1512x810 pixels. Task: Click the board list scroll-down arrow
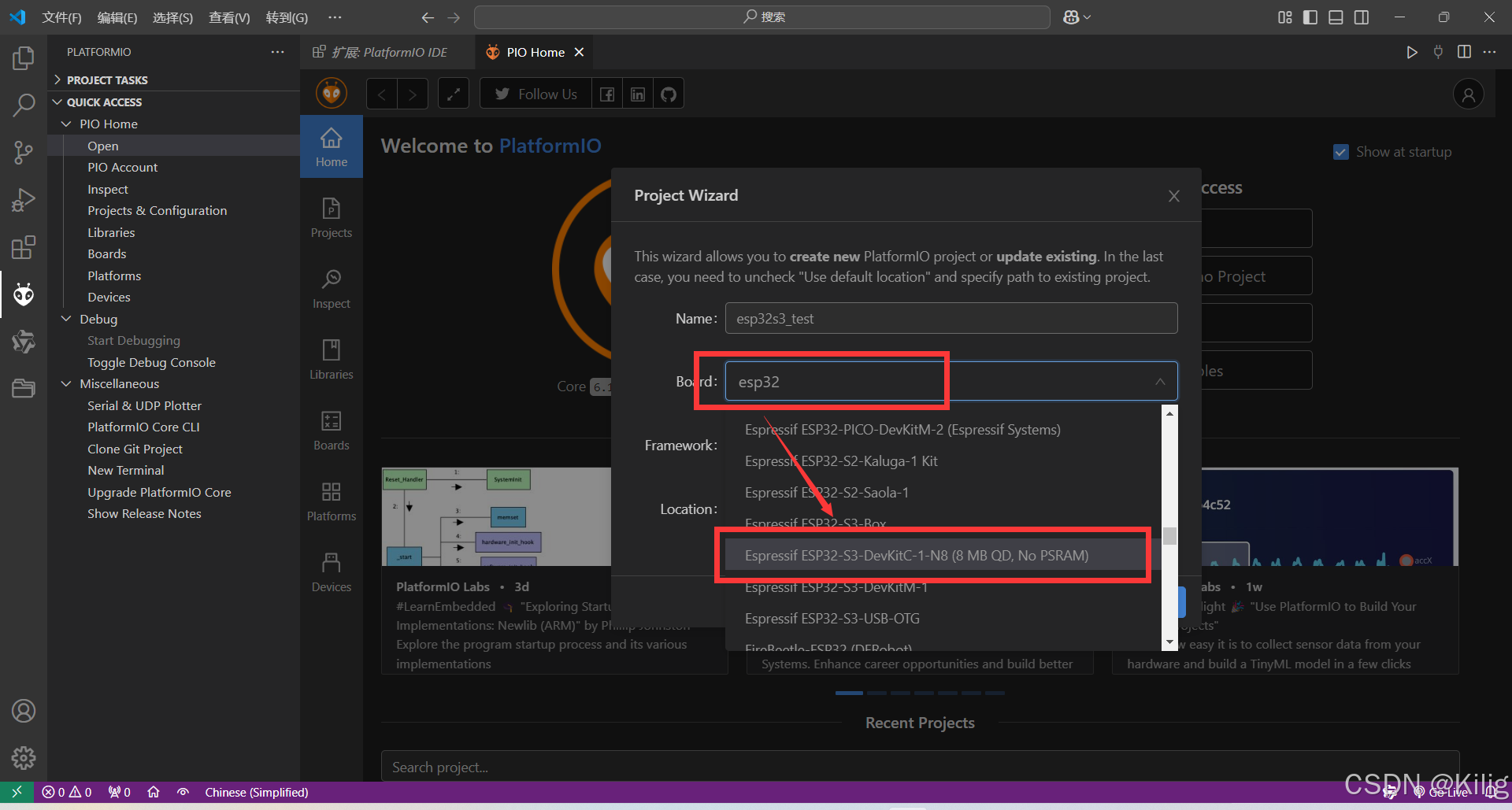1169,643
